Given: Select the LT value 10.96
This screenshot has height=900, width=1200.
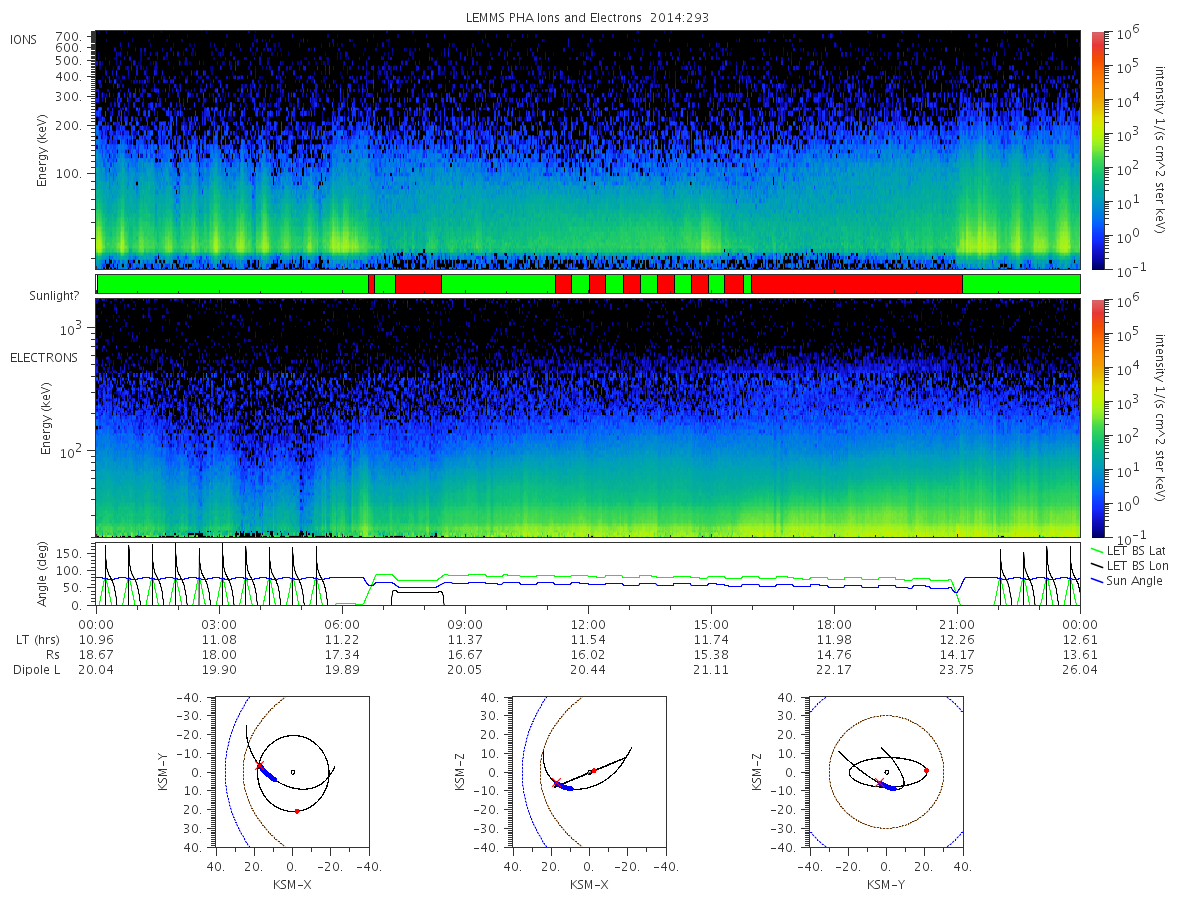Looking at the screenshot, I should (x=96, y=639).
